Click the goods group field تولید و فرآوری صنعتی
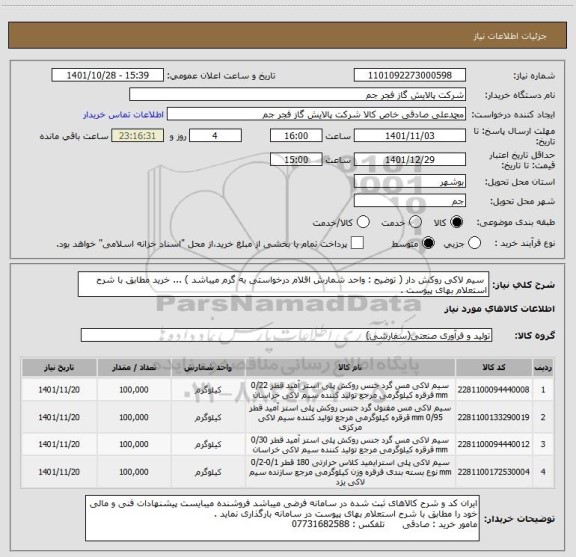The width and height of the screenshot is (576, 557). click(x=286, y=335)
